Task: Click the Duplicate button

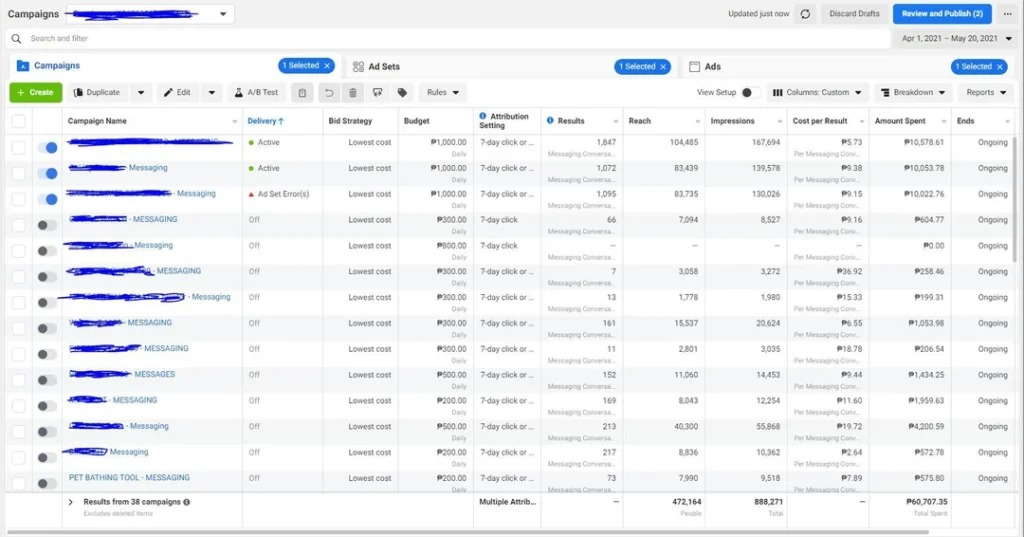Action: point(97,93)
